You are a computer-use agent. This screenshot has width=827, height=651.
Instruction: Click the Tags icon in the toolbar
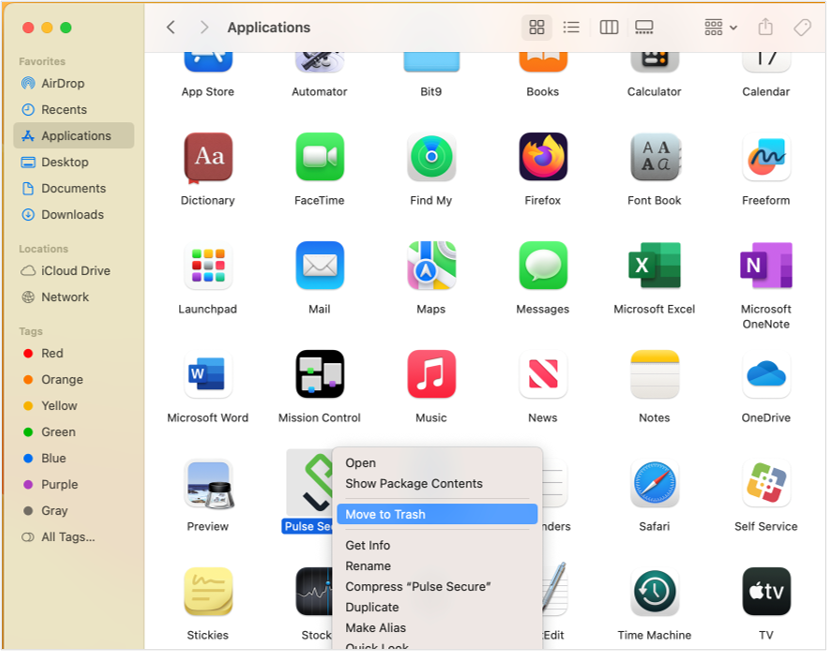click(x=801, y=27)
